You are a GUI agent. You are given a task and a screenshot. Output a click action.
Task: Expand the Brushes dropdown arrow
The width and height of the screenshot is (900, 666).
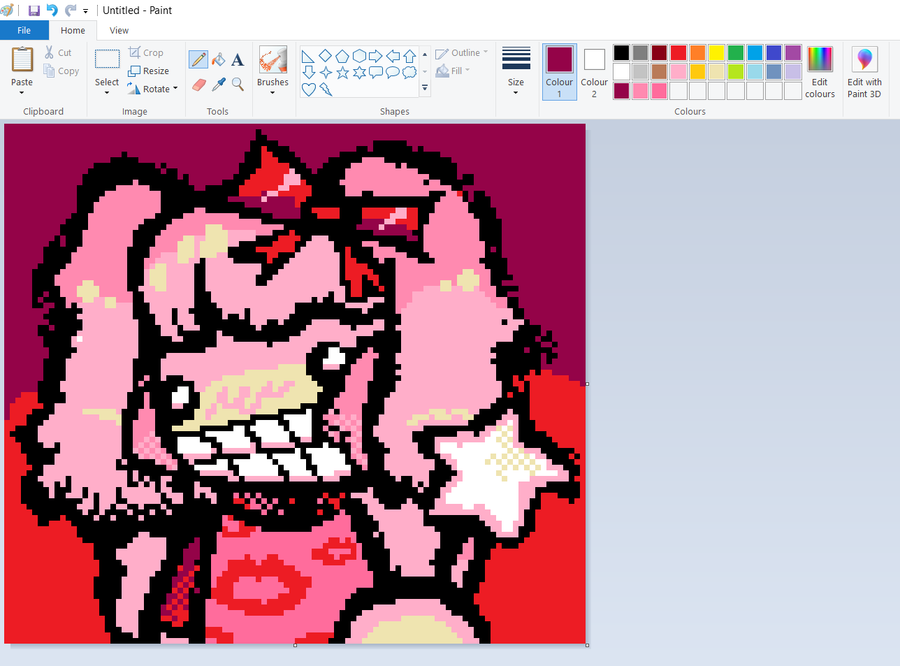point(273,92)
